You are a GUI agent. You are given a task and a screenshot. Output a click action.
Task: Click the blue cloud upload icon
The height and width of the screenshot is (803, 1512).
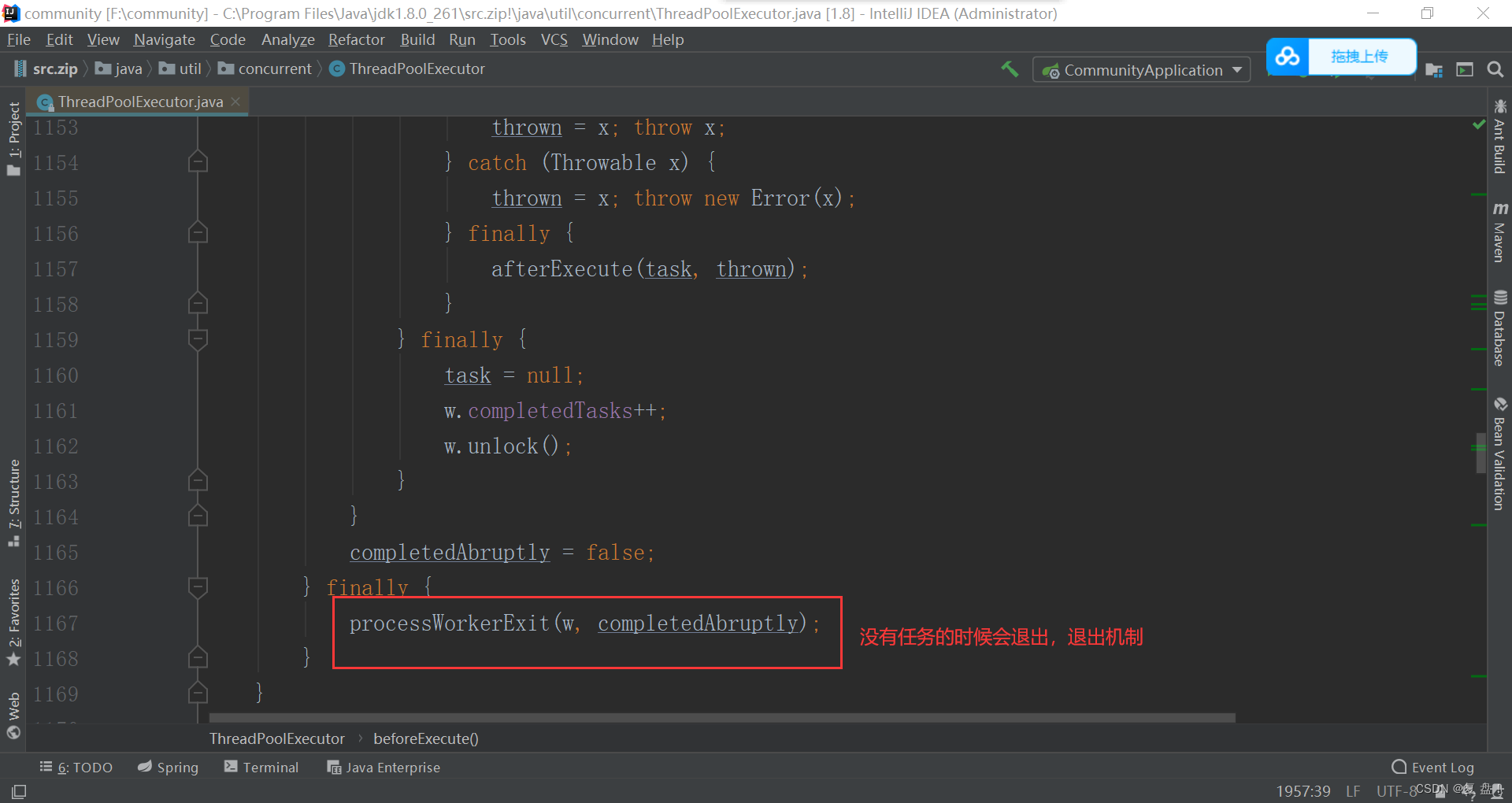1288,57
